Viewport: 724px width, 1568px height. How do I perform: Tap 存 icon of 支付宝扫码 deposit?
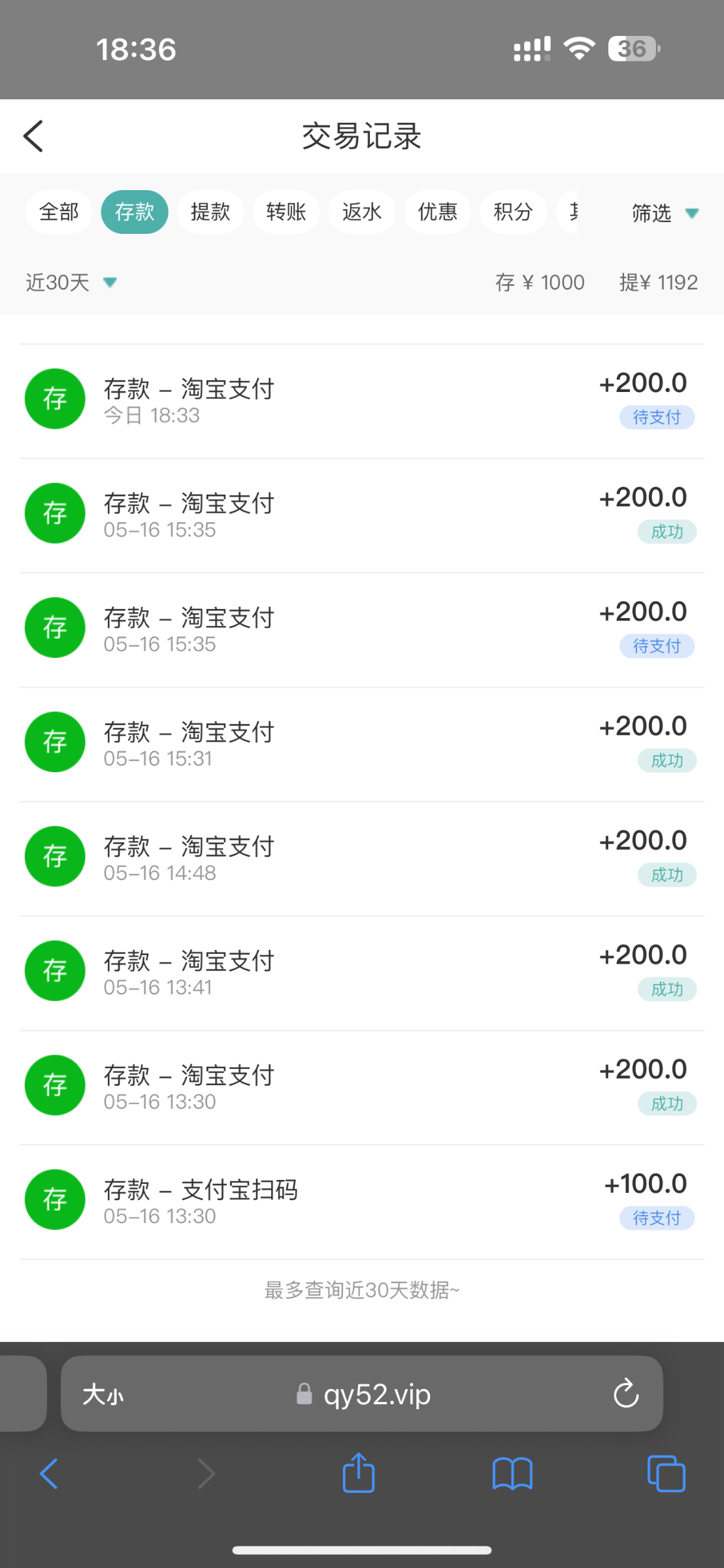(x=55, y=1200)
